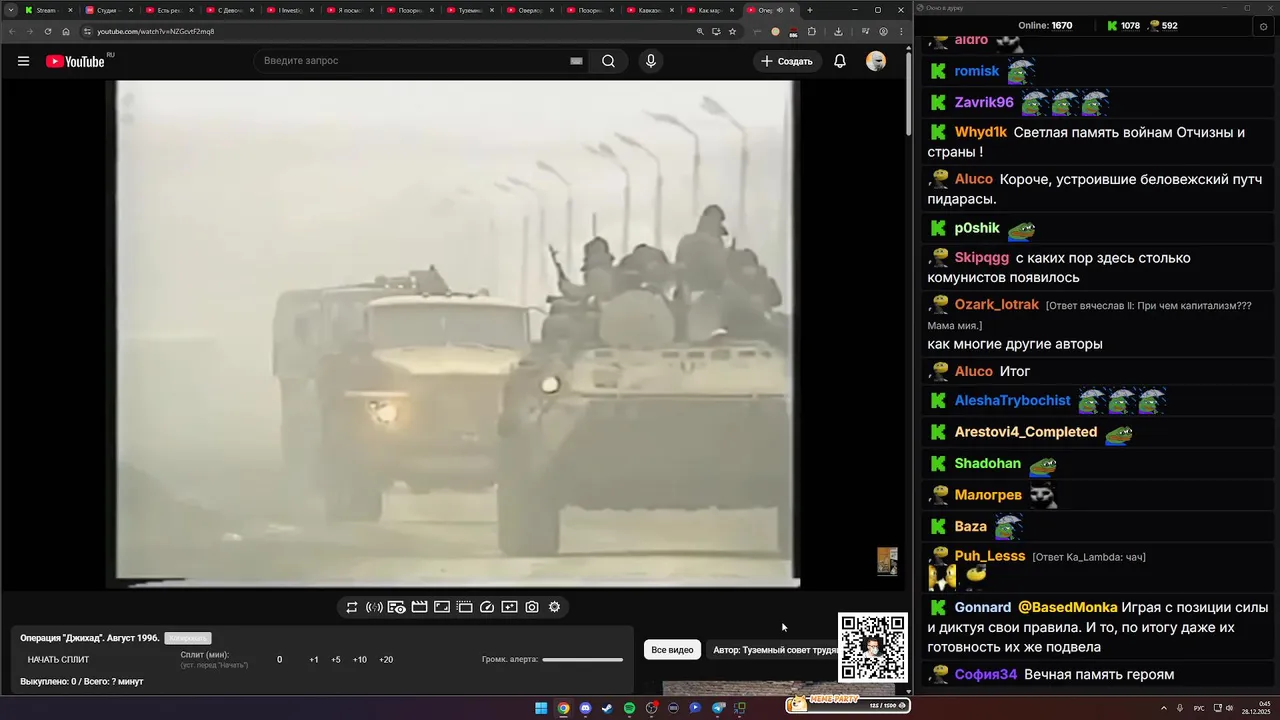Click chat username София34

[x=986, y=674]
